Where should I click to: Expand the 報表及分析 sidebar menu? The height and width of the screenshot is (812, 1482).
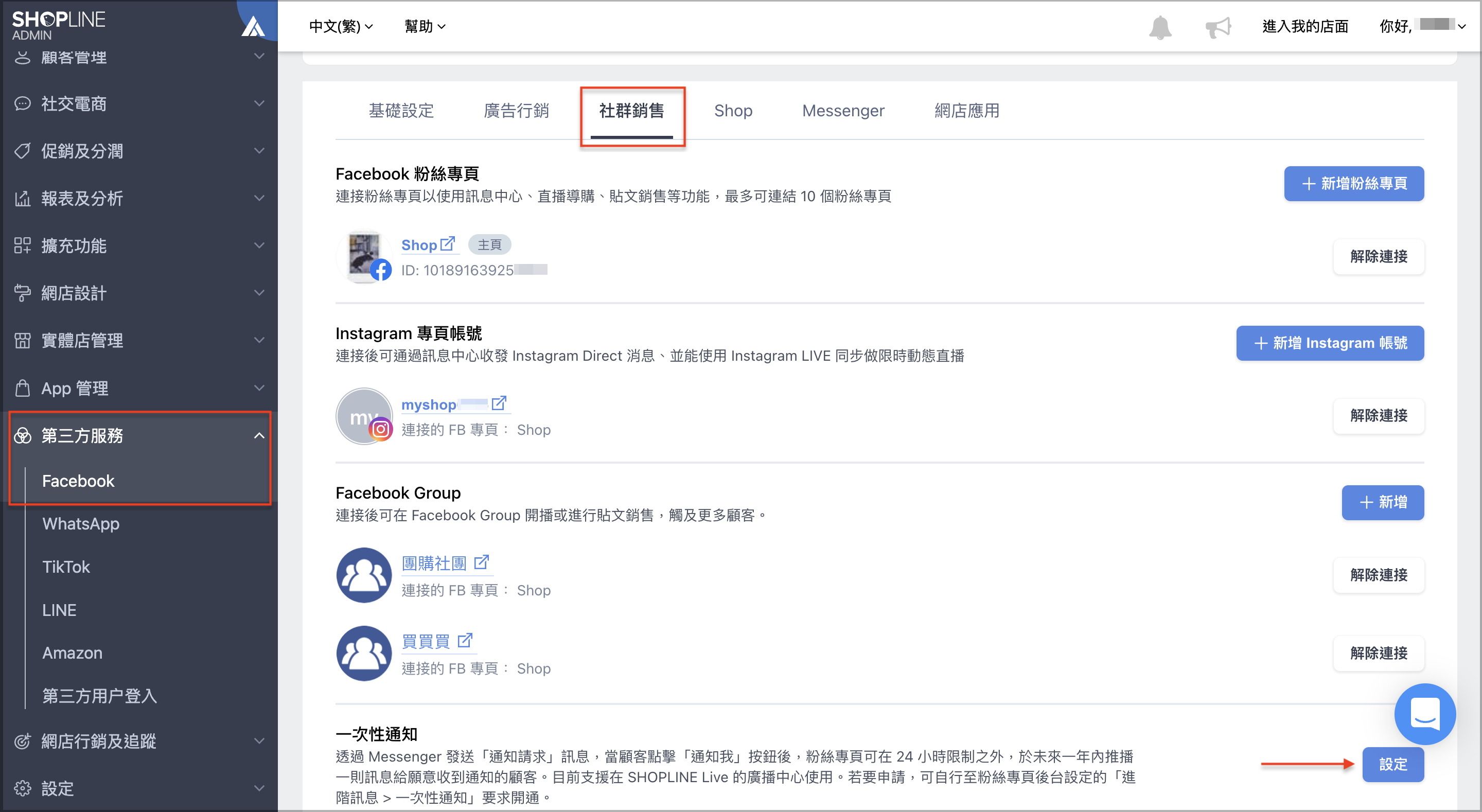click(139, 199)
